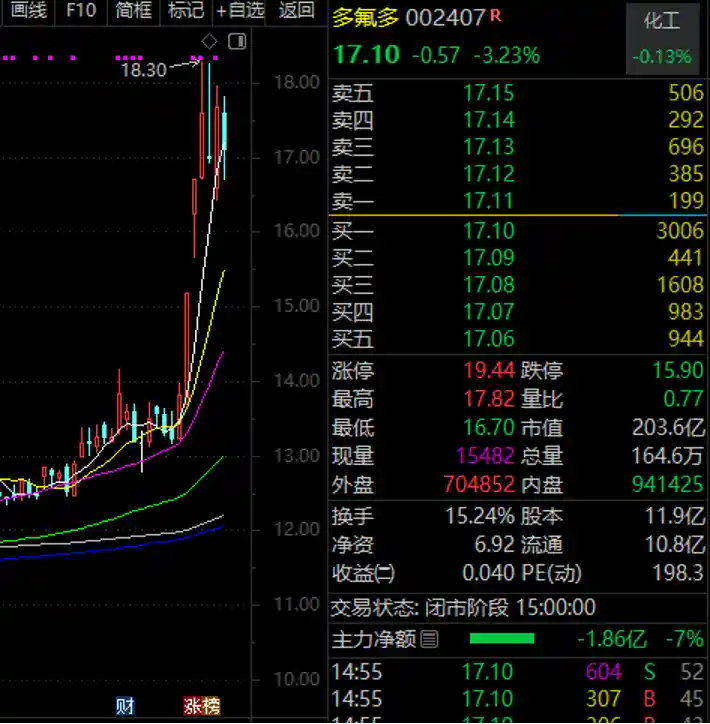Expand the 收益(二) earnings period selector
The height and width of the screenshot is (724, 710).
tap(384, 574)
